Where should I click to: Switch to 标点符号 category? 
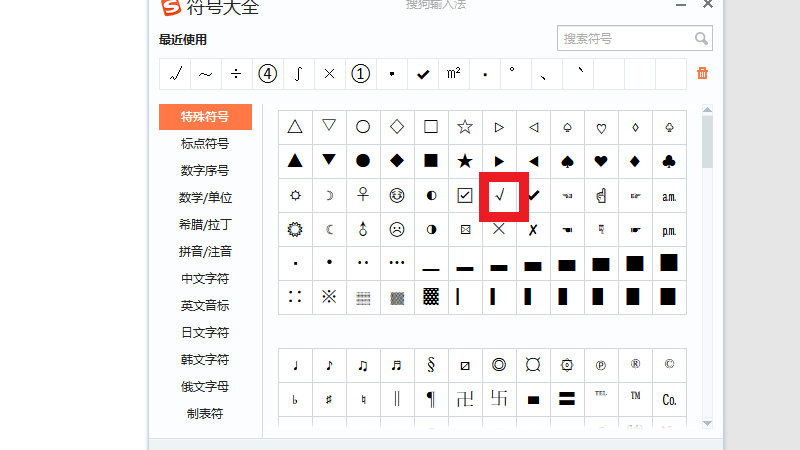[205, 143]
